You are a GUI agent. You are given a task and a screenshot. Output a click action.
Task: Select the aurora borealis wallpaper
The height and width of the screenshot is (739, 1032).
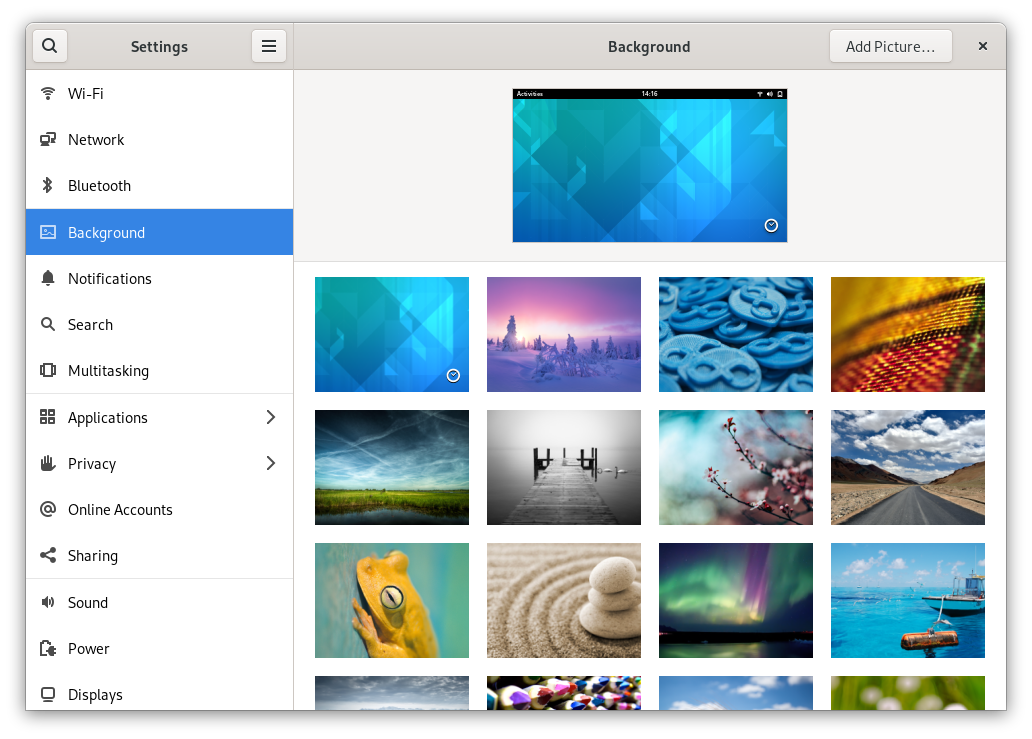[x=735, y=600]
